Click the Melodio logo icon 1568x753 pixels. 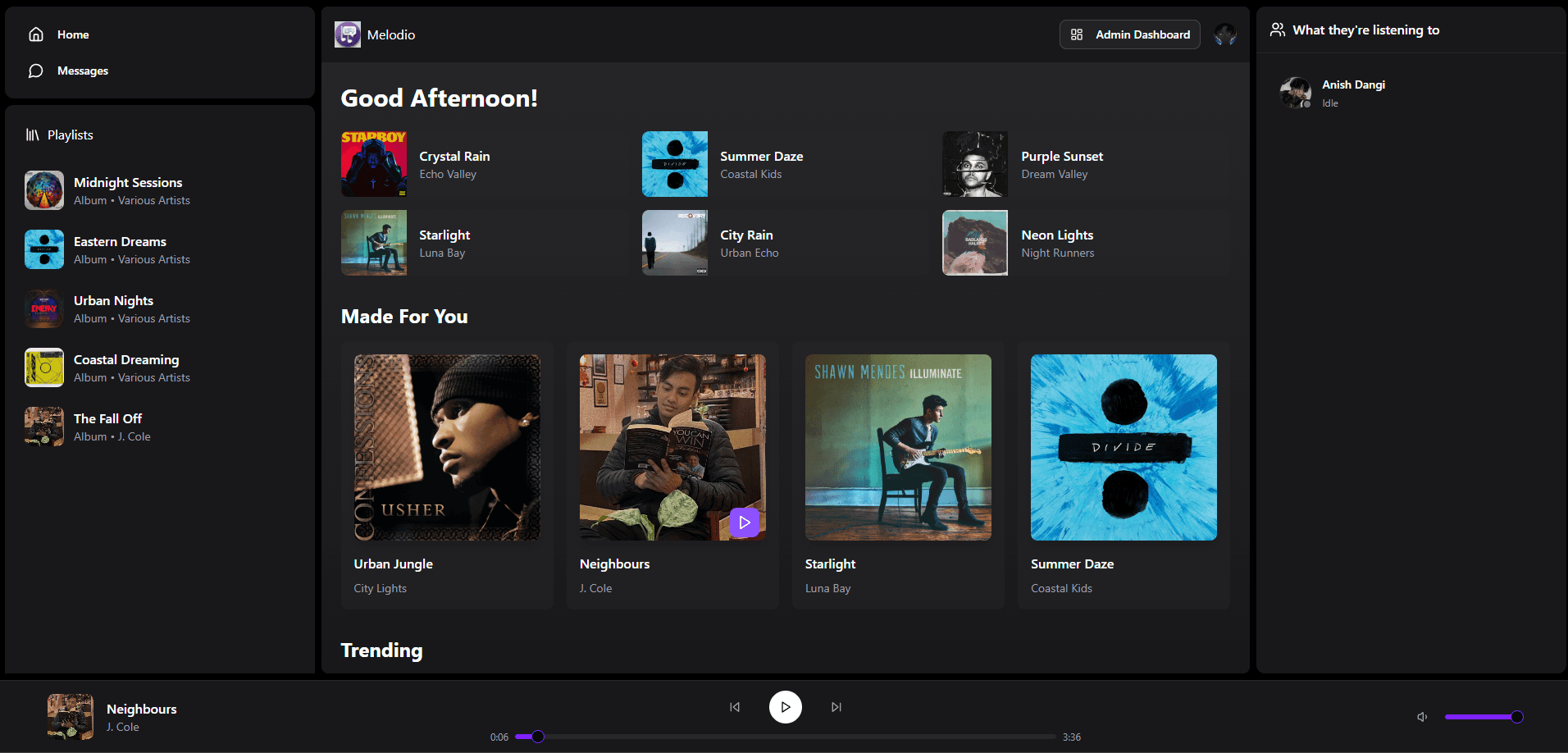coord(348,34)
